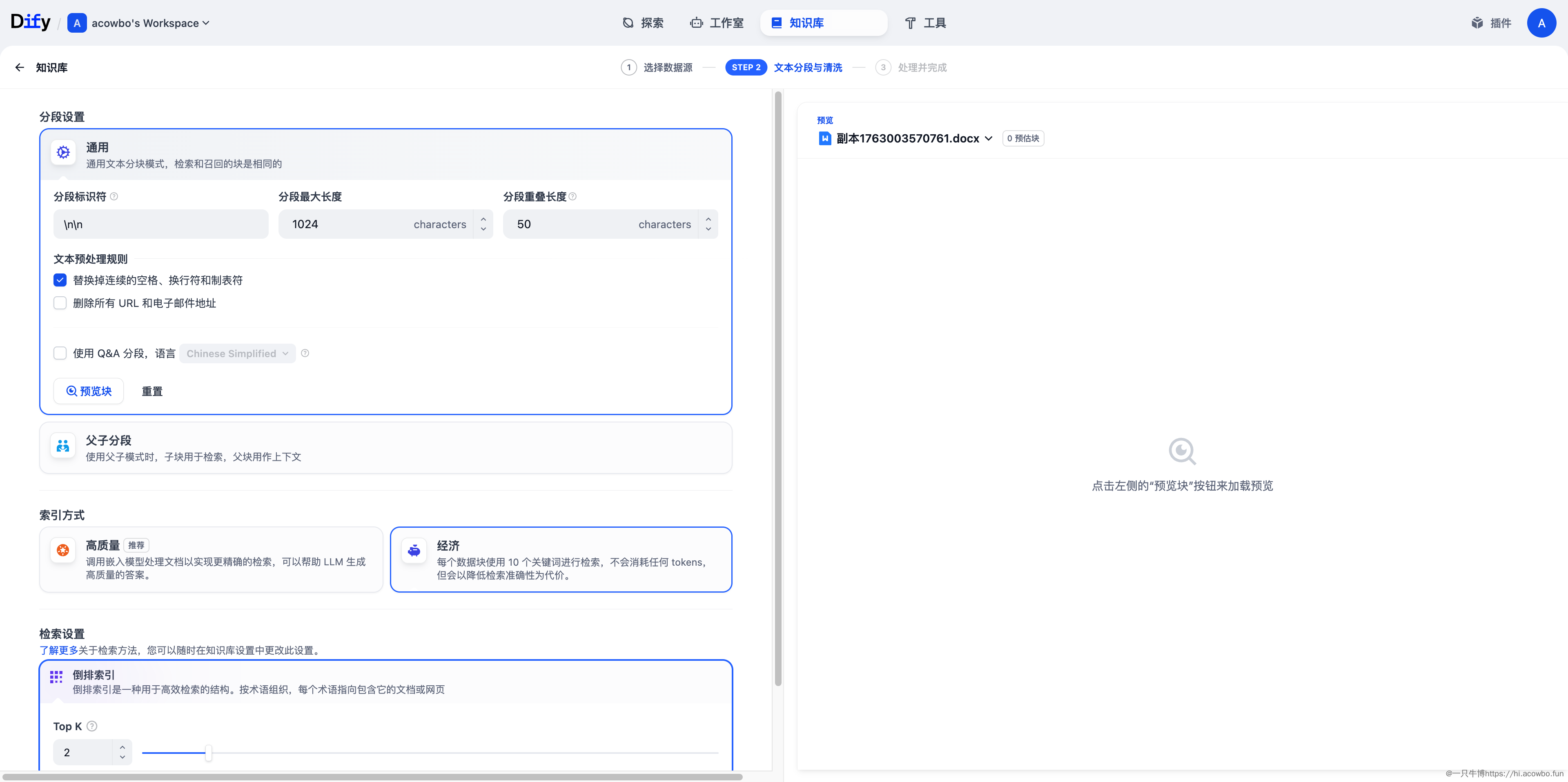Click the 父子分段 parent-child mode icon

coord(63,446)
